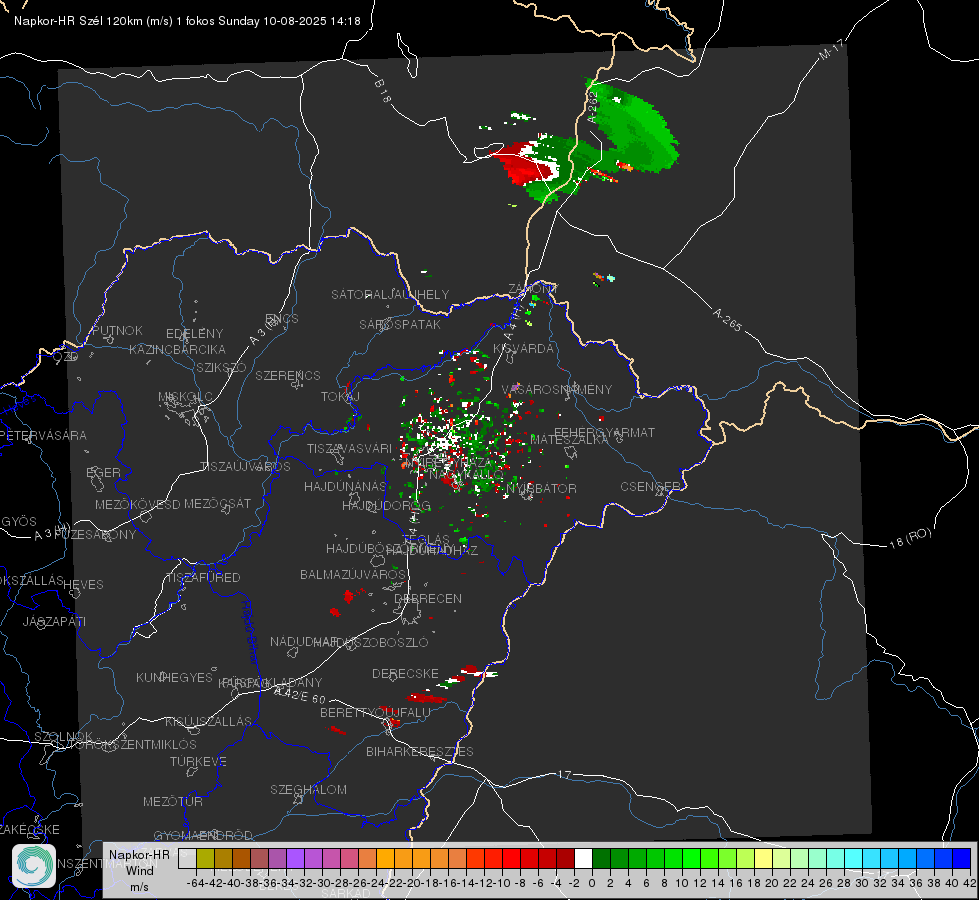
Task: Click the TISZAFÜRED city label
Action: [x=204, y=577]
